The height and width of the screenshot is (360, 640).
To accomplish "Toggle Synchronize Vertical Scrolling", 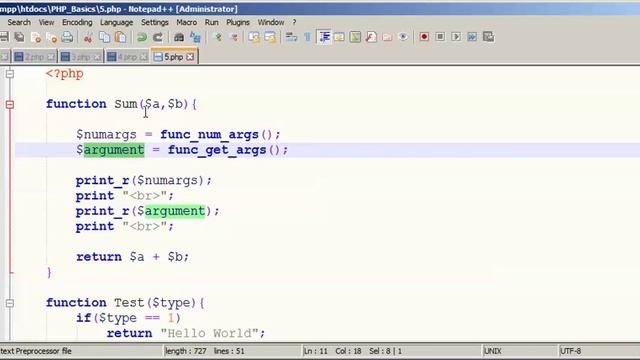I will click(x=254, y=37).
